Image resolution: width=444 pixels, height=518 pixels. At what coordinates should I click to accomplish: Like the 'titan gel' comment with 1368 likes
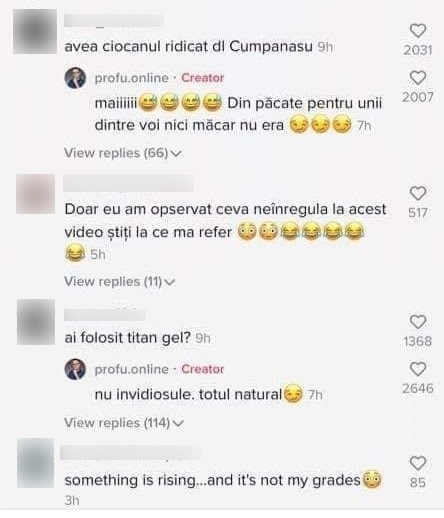[418, 322]
